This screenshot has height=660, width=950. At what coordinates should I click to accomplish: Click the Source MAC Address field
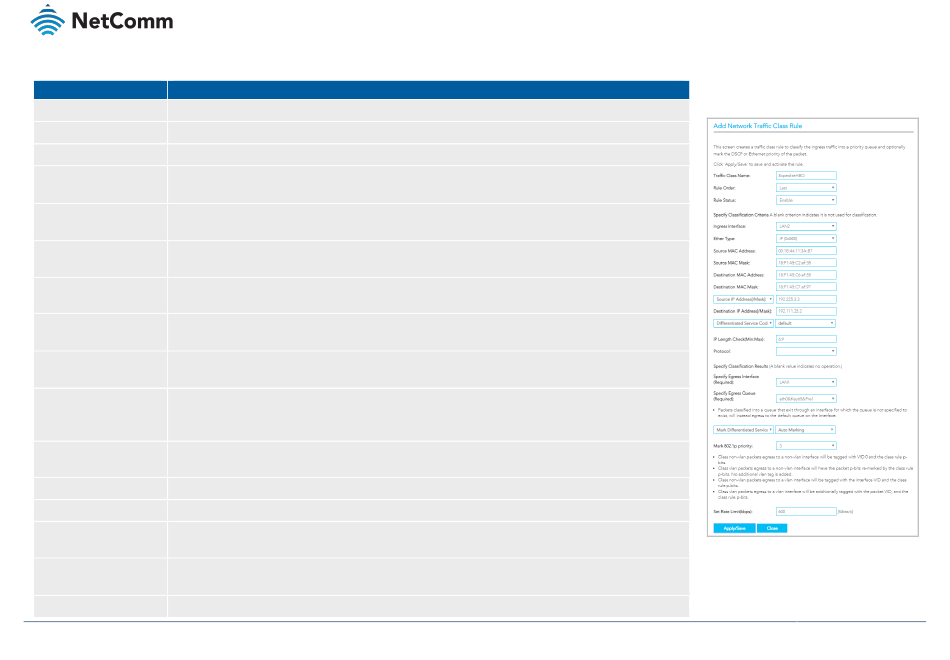[805, 250]
